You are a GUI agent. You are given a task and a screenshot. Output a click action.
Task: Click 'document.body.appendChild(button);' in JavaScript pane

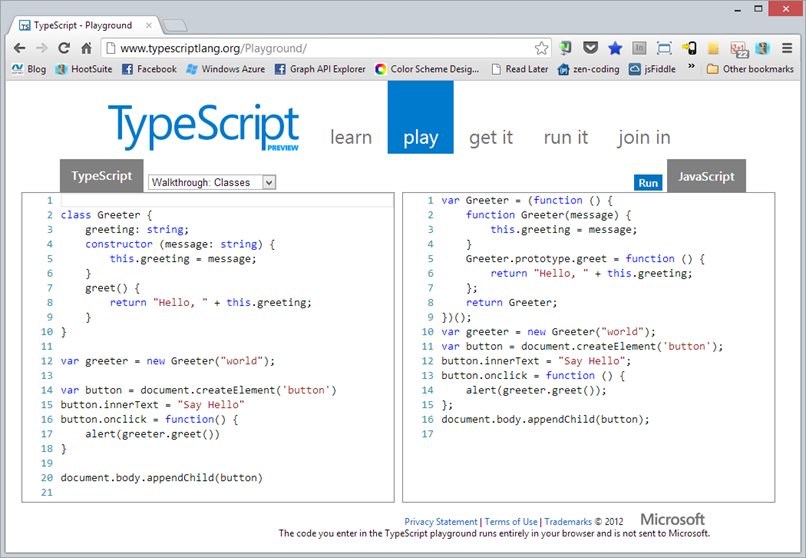pyautogui.click(x=545, y=419)
